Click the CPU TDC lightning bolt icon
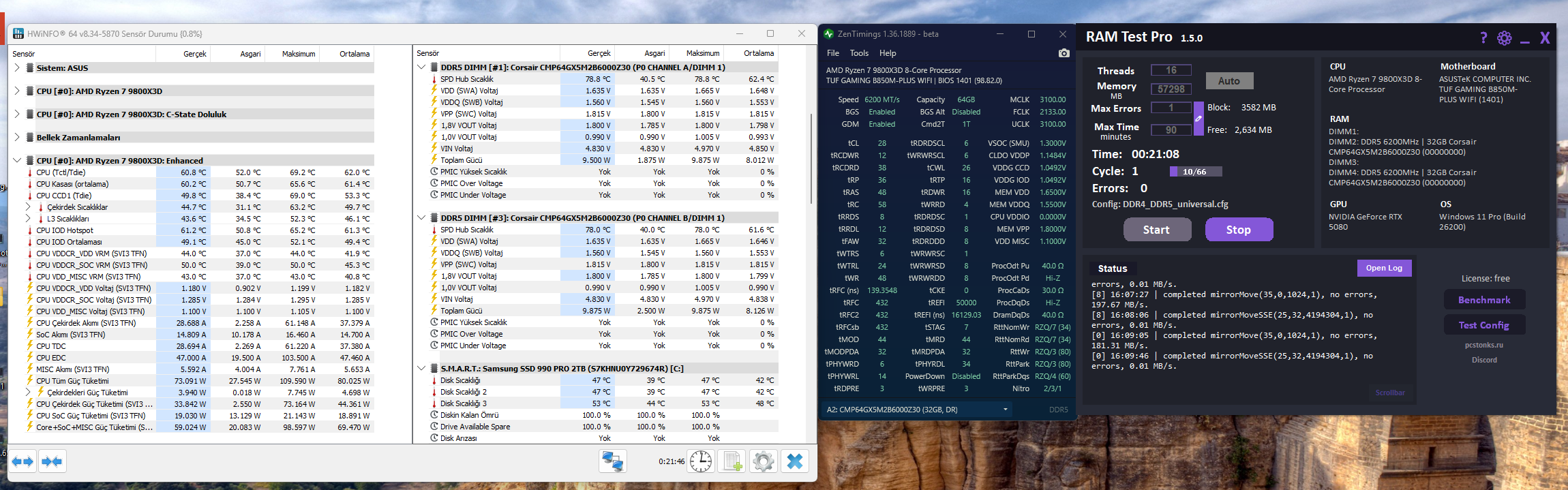This screenshot has height=490, width=1568. point(30,346)
